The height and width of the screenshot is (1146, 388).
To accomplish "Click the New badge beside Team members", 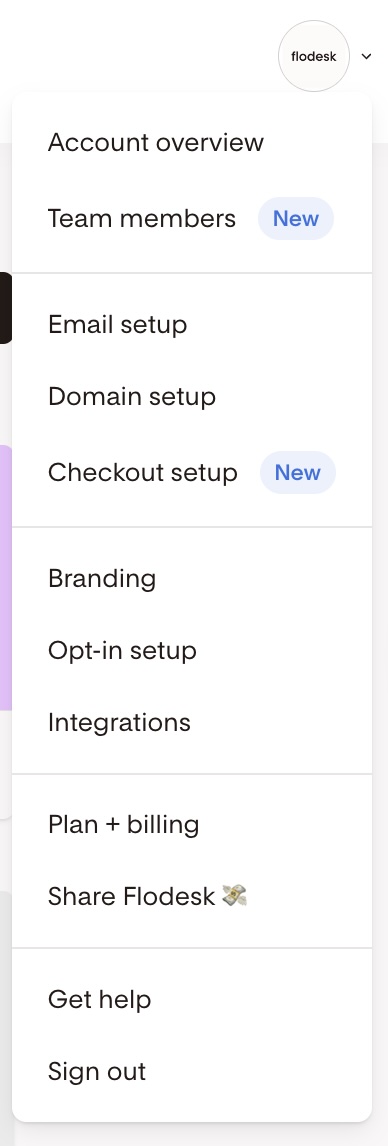I will tap(296, 219).
